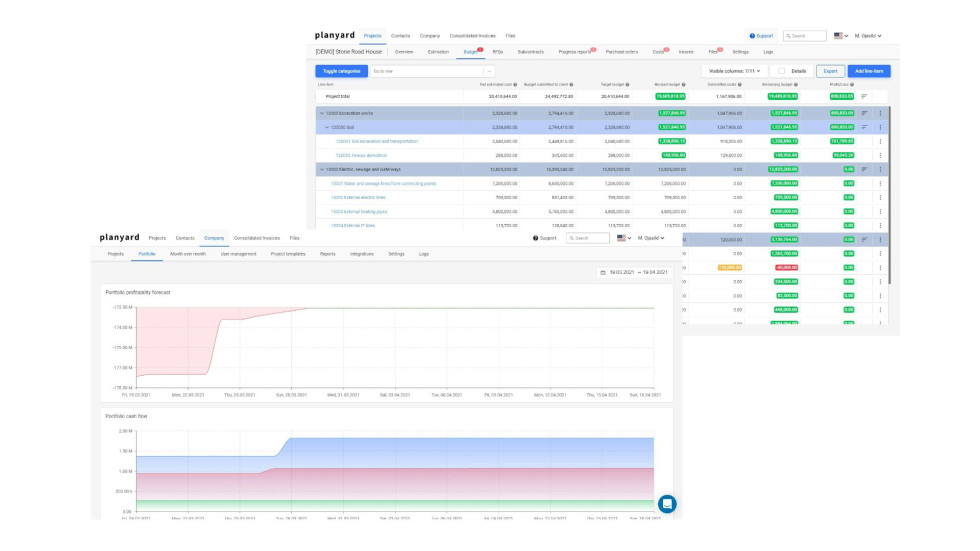Collapse the 12000 Excavation works category
The height and width of the screenshot is (551, 980).
(322, 113)
